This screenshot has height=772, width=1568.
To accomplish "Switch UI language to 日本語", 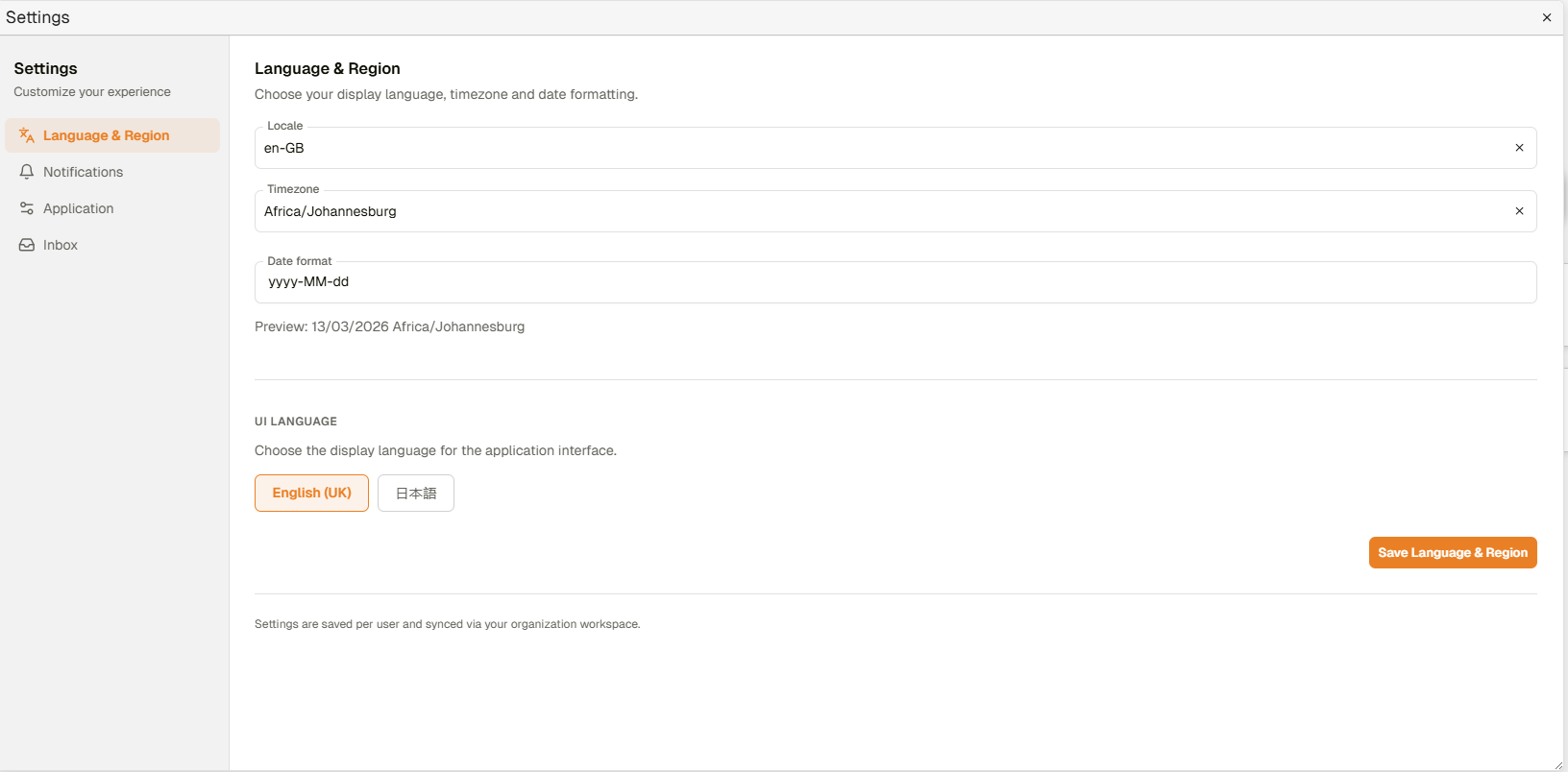I will point(416,493).
